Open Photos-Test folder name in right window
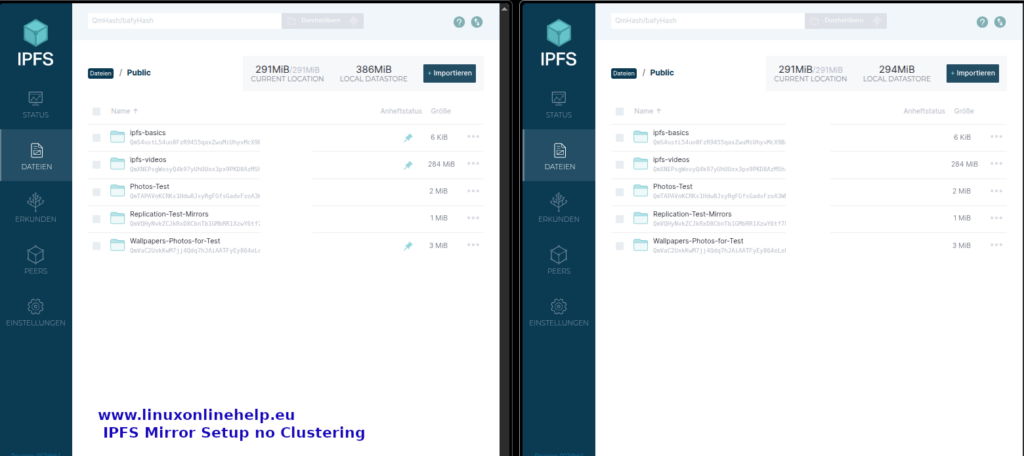This screenshot has height=456, width=1024. (x=672, y=187)
